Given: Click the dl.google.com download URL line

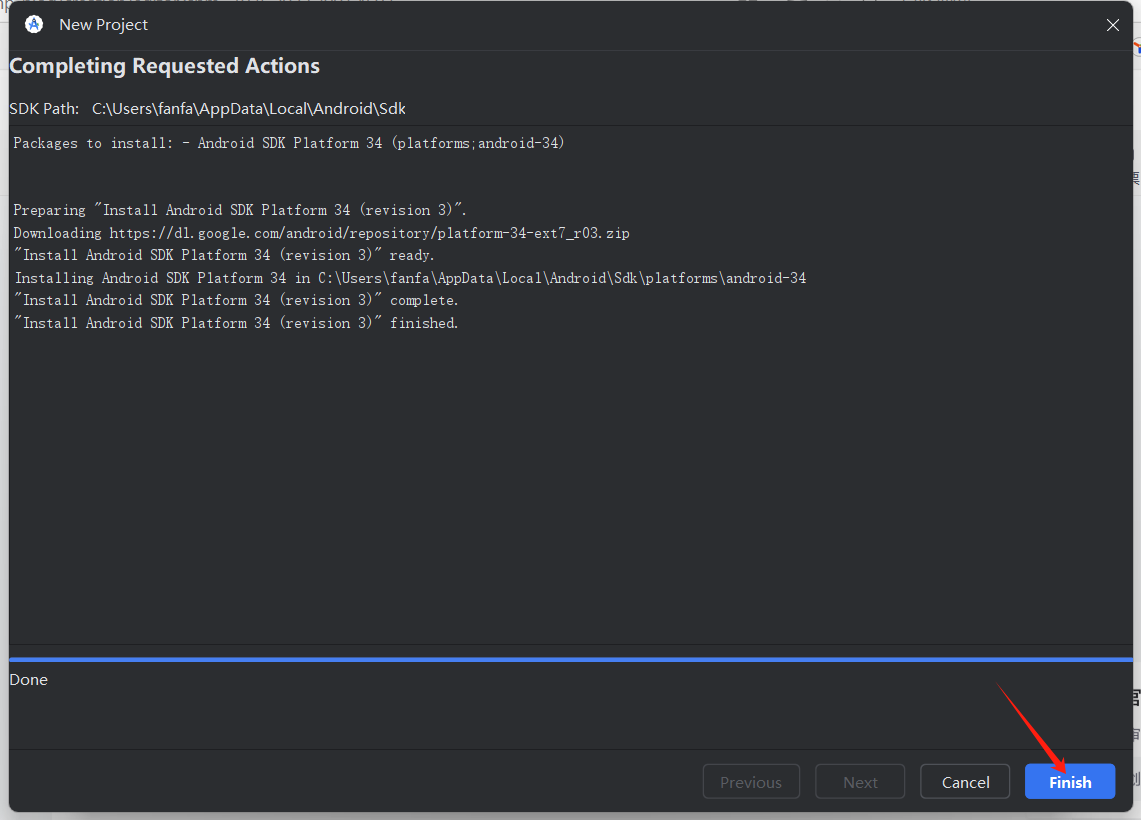Looking at the screenshot, I should [x=321, y=233].
